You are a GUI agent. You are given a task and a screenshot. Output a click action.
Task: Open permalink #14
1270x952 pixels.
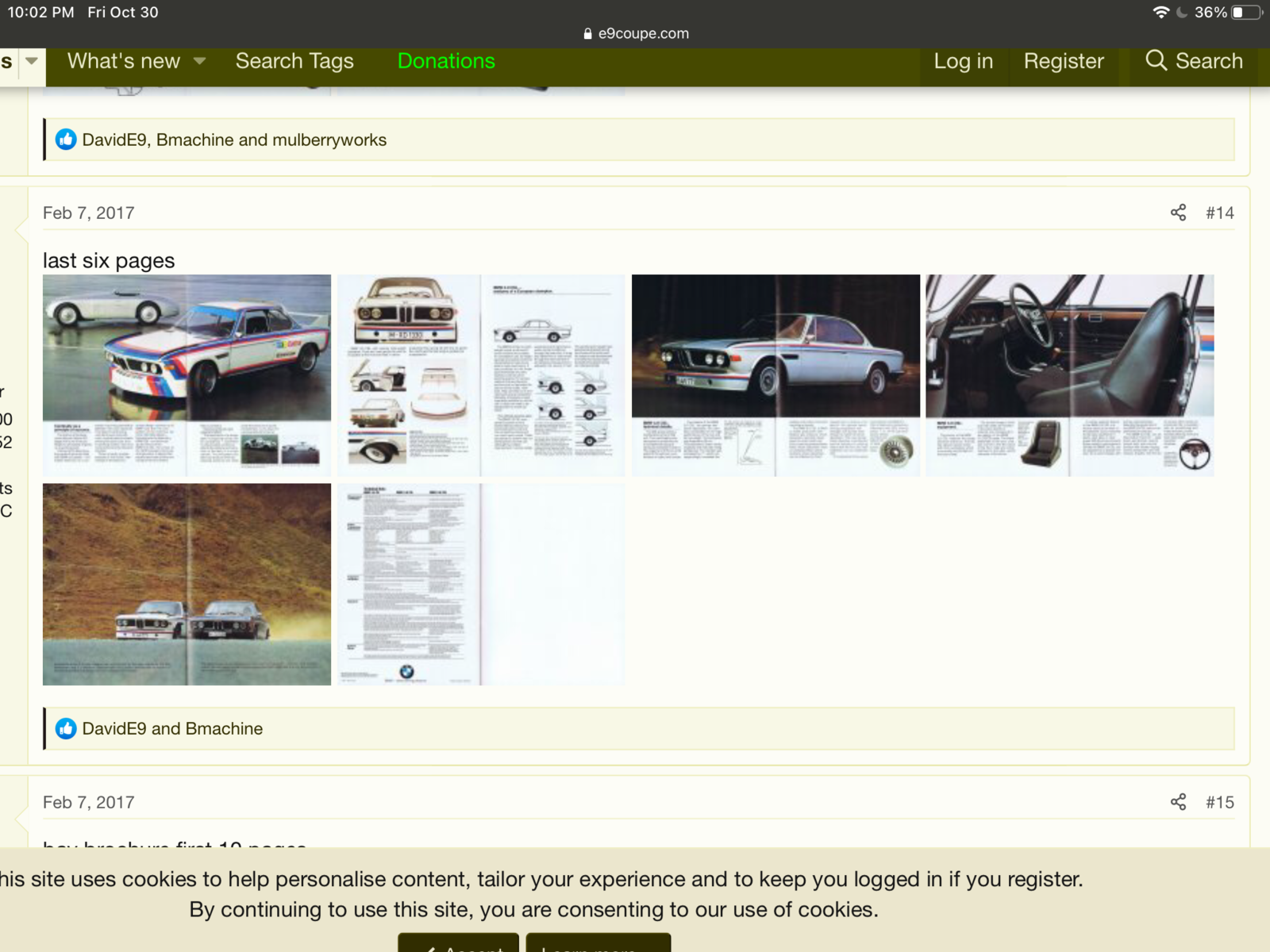1220,213
